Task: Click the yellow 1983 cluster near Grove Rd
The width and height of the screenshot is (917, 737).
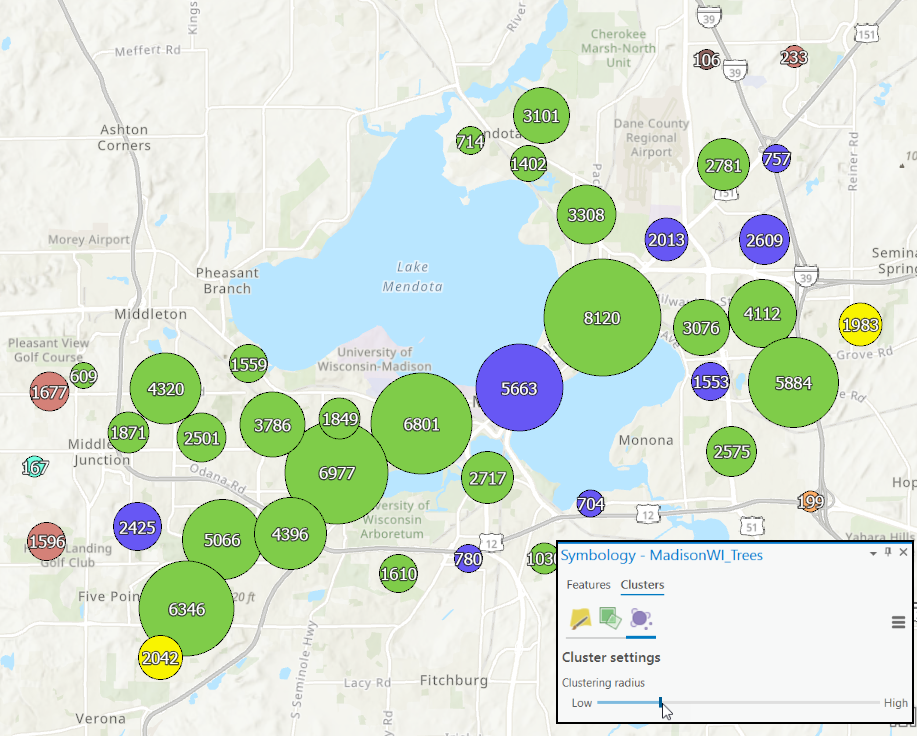Action: [x=861, y=324]
